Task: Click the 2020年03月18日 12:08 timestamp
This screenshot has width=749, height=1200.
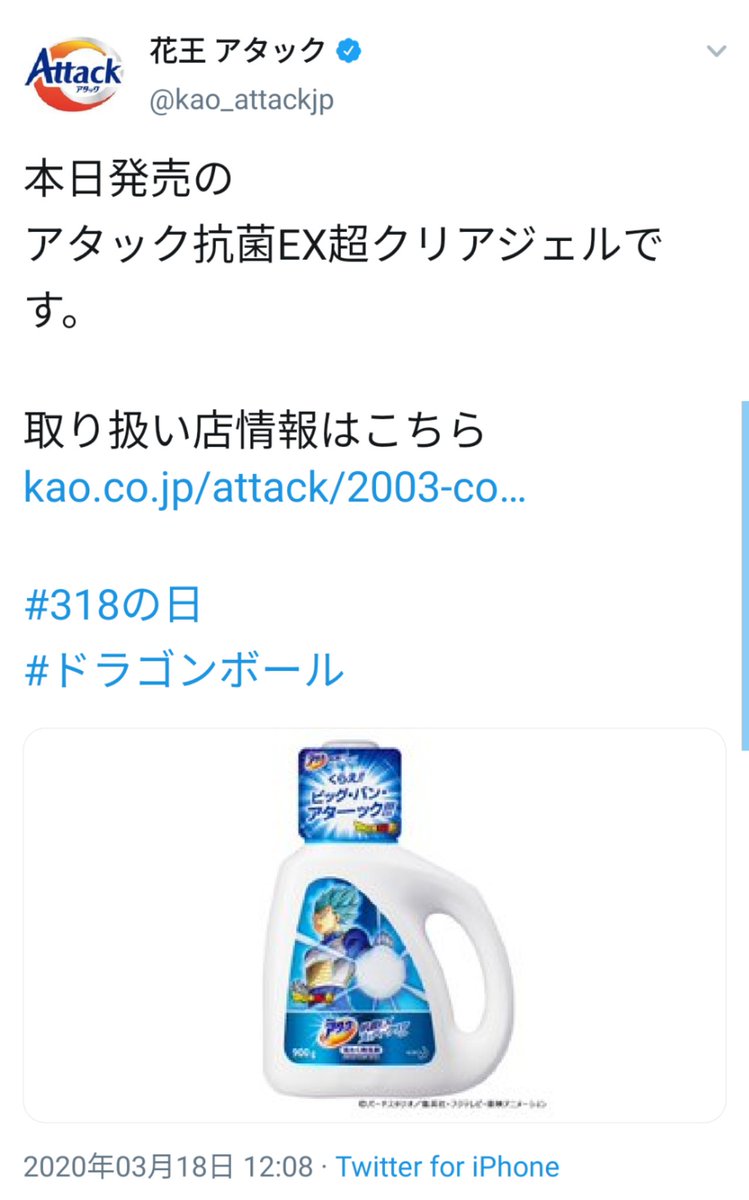Action: pos(166,1166)
